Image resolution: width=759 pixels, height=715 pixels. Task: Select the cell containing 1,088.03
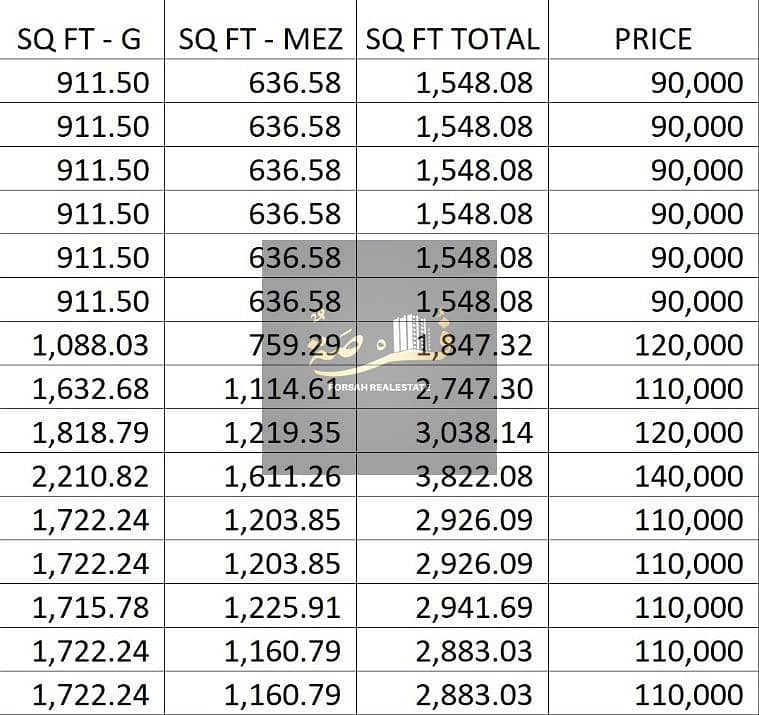pyautogui.click(x=82, y=344)
